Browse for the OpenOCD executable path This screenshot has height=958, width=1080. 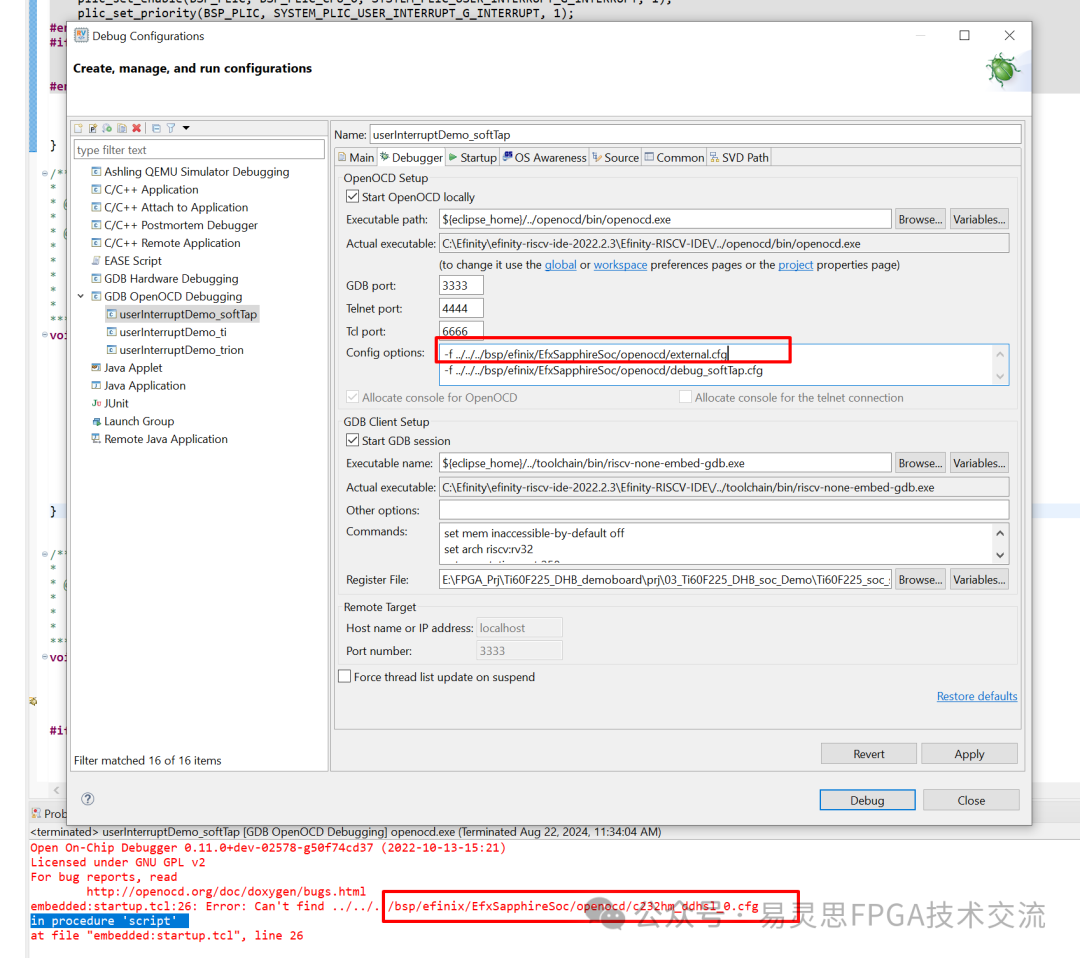click(920, 220)
